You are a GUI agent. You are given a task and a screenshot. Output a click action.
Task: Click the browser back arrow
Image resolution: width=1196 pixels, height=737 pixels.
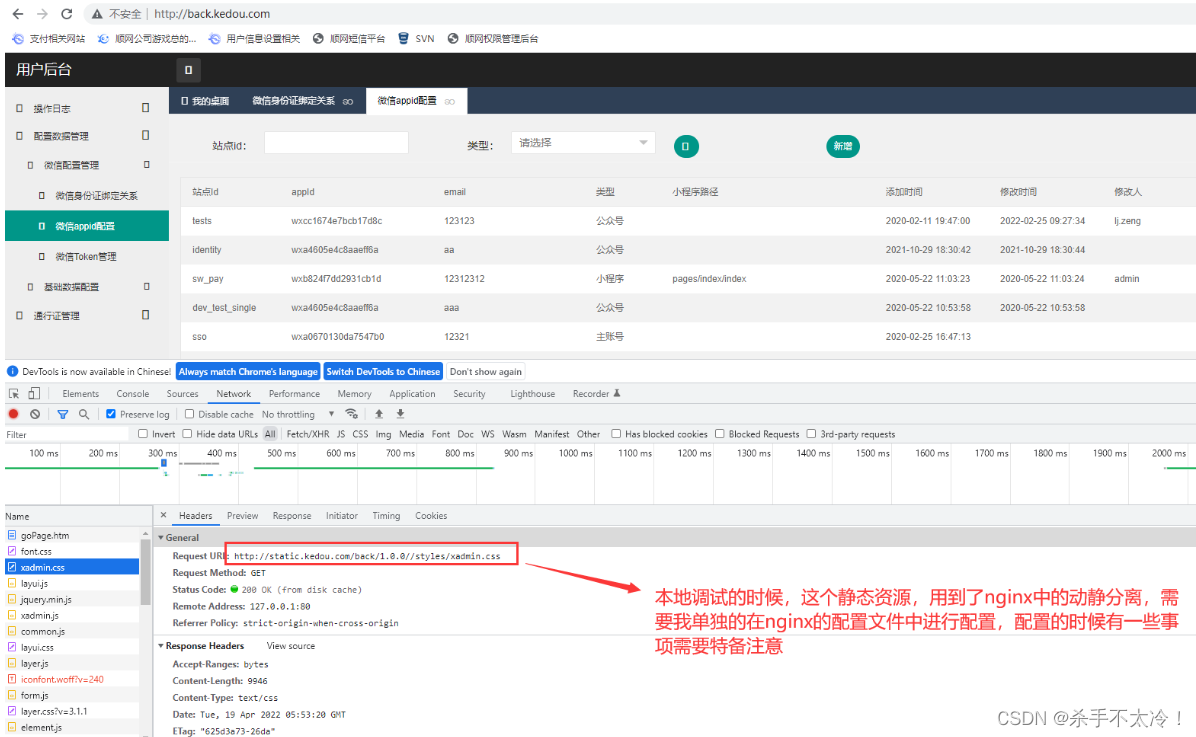click(18, 14)
